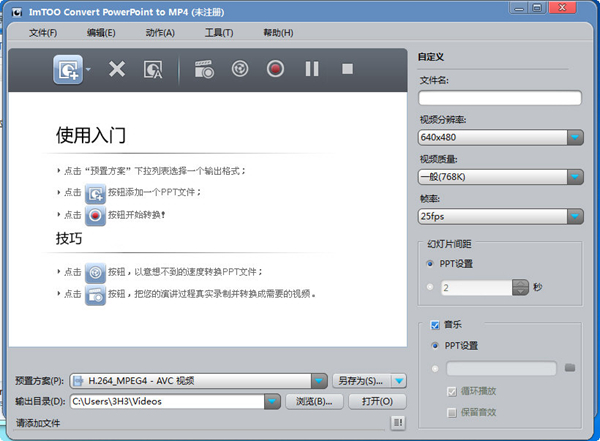The image size is (600, 441).
Task: Click the 浏览(B)... button
Action: pyautogui.click(x=315, y=401)
